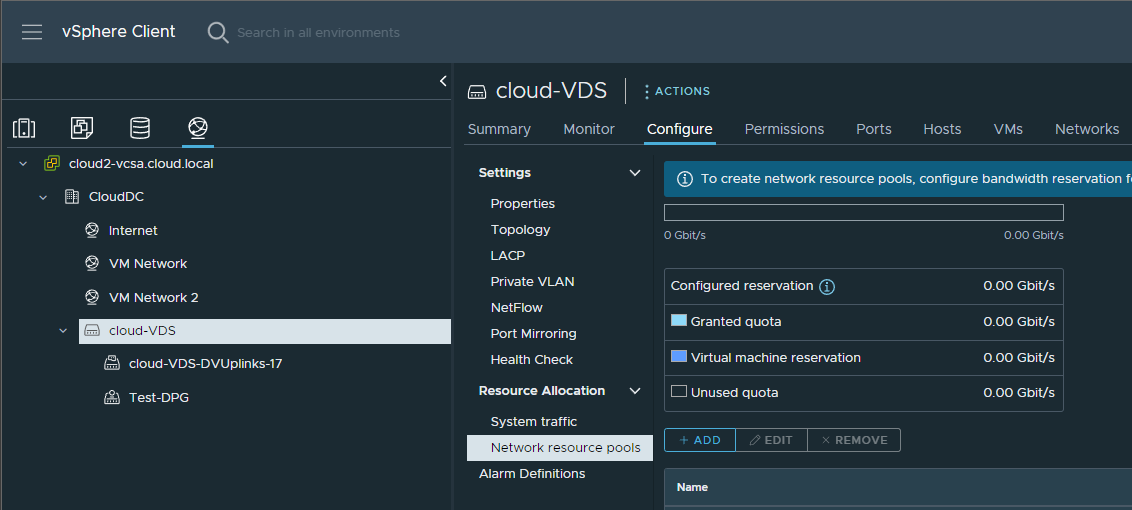Image resolution: width=1132 pixels, height=510 pixels.
Task: Click Configured reservation 0.00 Gbit/s value
Action: click(x=1019, y=285)
